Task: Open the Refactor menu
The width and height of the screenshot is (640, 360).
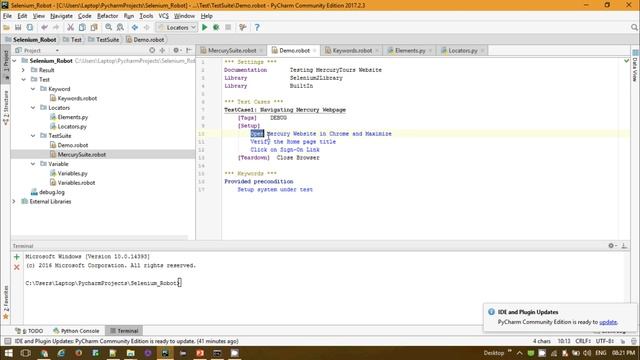Action: pyautogui.click(x=107, y=16)
